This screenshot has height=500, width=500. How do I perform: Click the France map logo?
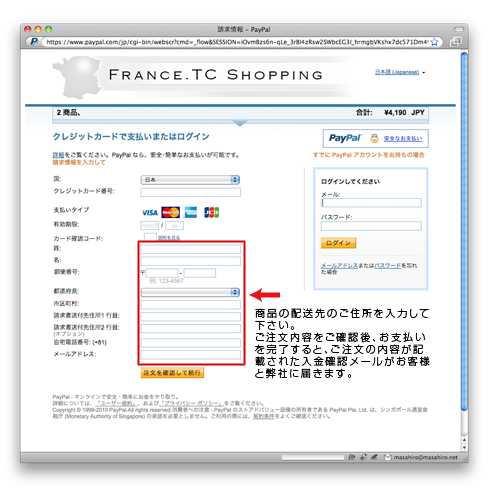(77, 77)
